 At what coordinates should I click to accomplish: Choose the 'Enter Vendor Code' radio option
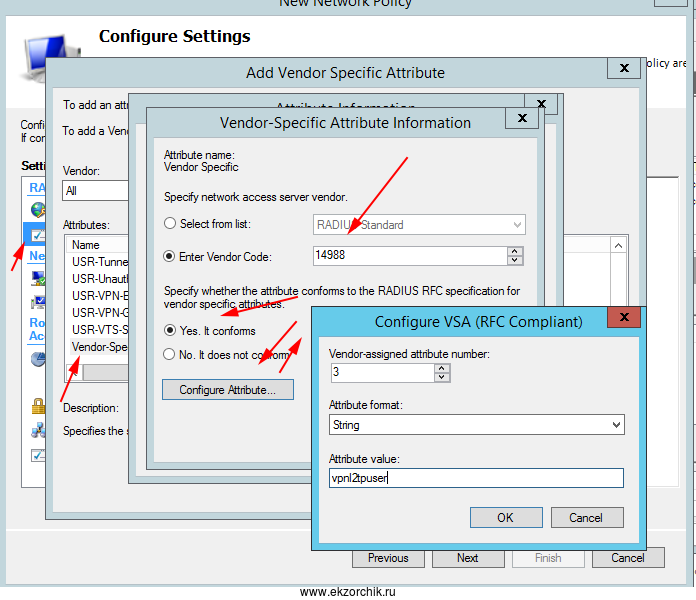pyautogui.click(x=170, y=257)
